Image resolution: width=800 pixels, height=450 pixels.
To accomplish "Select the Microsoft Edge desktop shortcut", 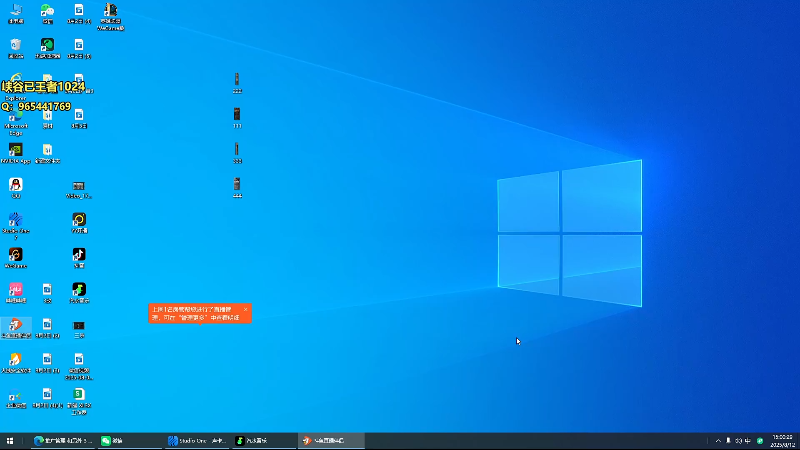I will (x=16, y=122).
